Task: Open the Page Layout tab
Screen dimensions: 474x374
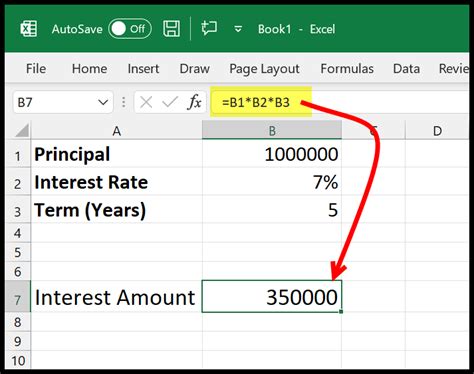Action: (x=264, y=69)
